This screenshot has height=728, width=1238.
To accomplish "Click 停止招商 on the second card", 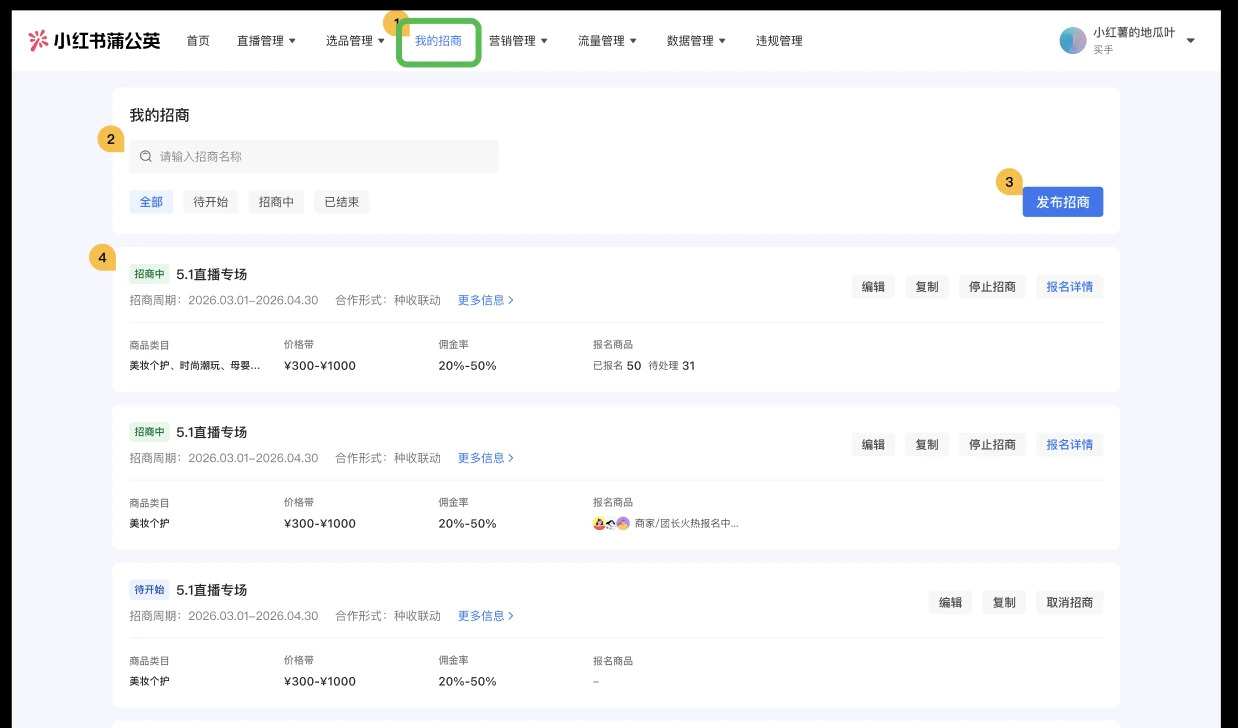I will coord(992,445).
